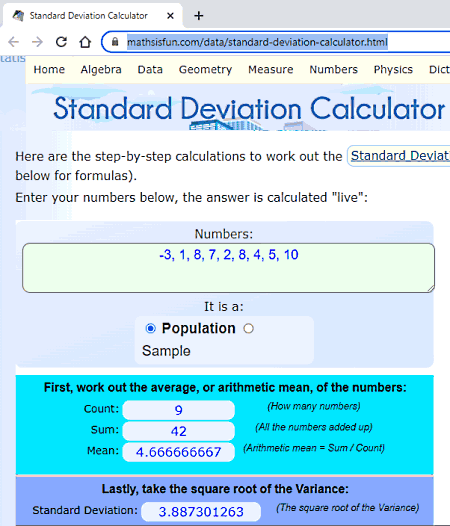Select the Standard Deviation Calculator browser tab
Viewport: 450px width, 526px height.
tap(92, 16)
